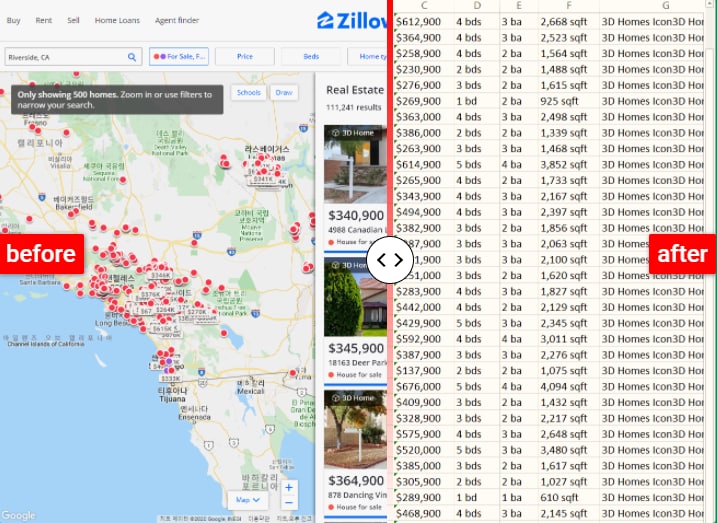Select the 1 ba cell in $289,900 row
Screen dimensions: 717x523
pyautogui.click(x=519, y=497)
